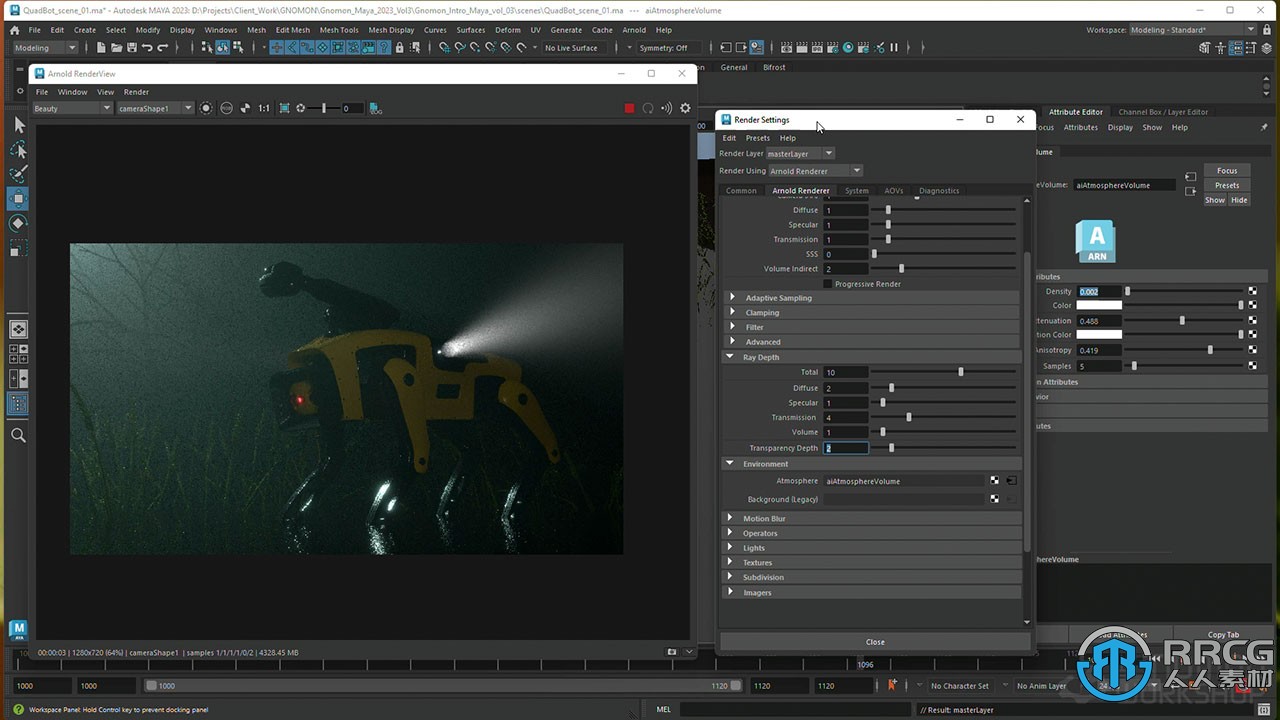
Task: Click the Open Scene folder icon
Action: tap(117, 47)
